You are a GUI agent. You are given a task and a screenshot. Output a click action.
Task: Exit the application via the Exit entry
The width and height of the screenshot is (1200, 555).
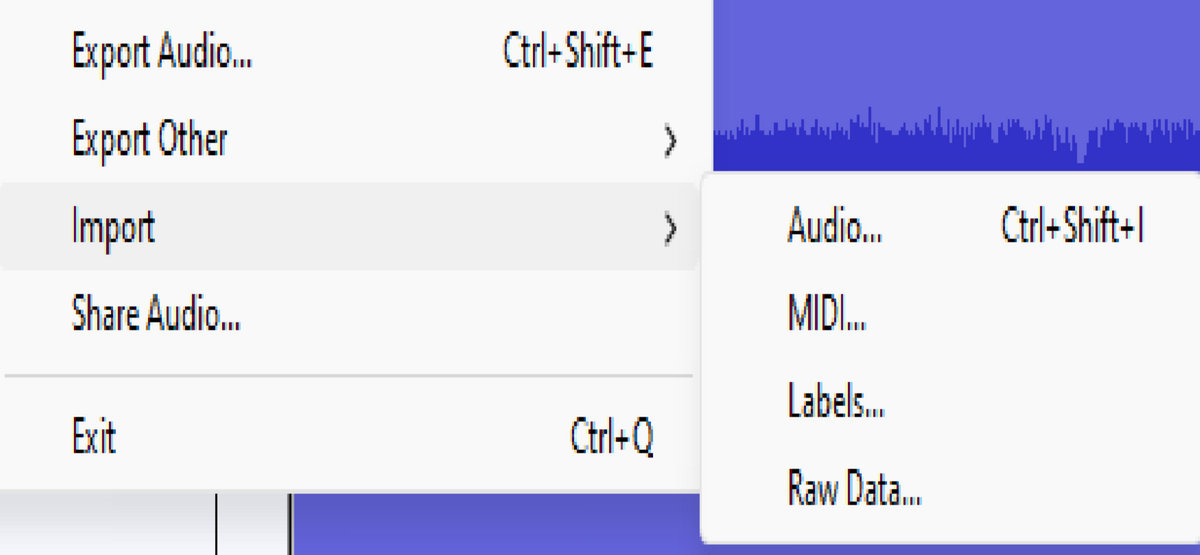pyautogui.click(x=94, y=437)
